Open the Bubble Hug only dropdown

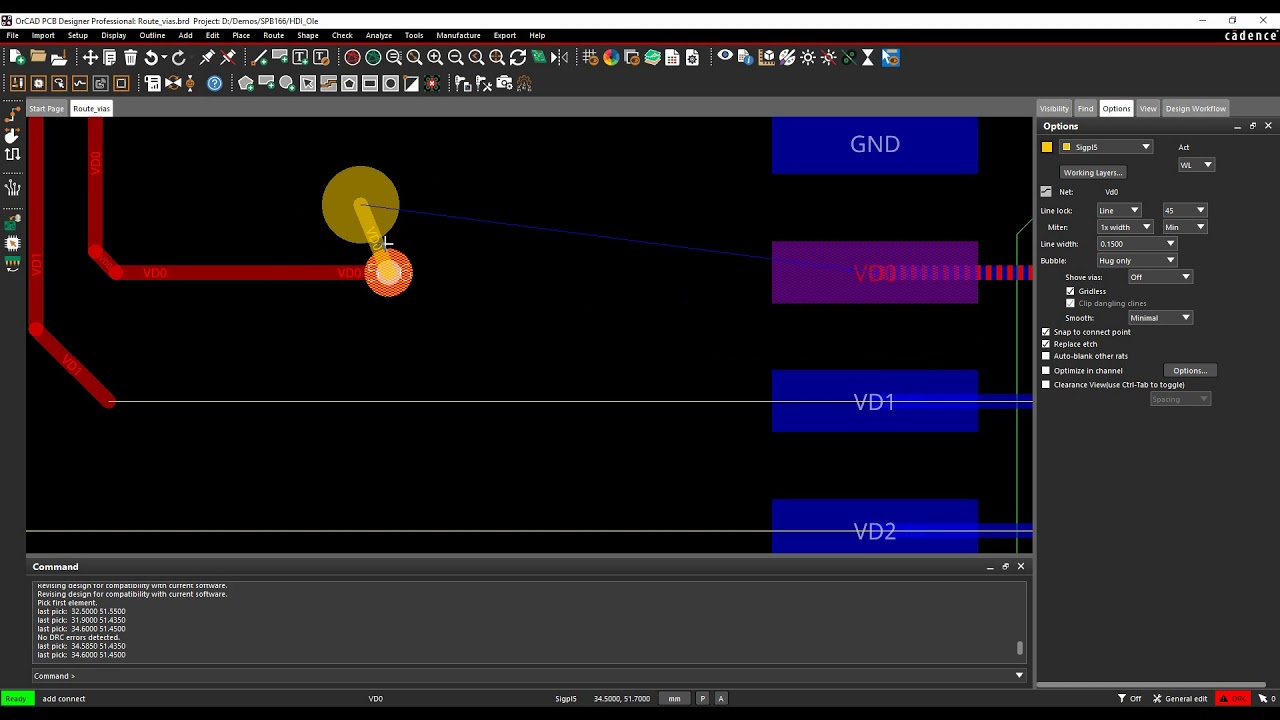1137,261
